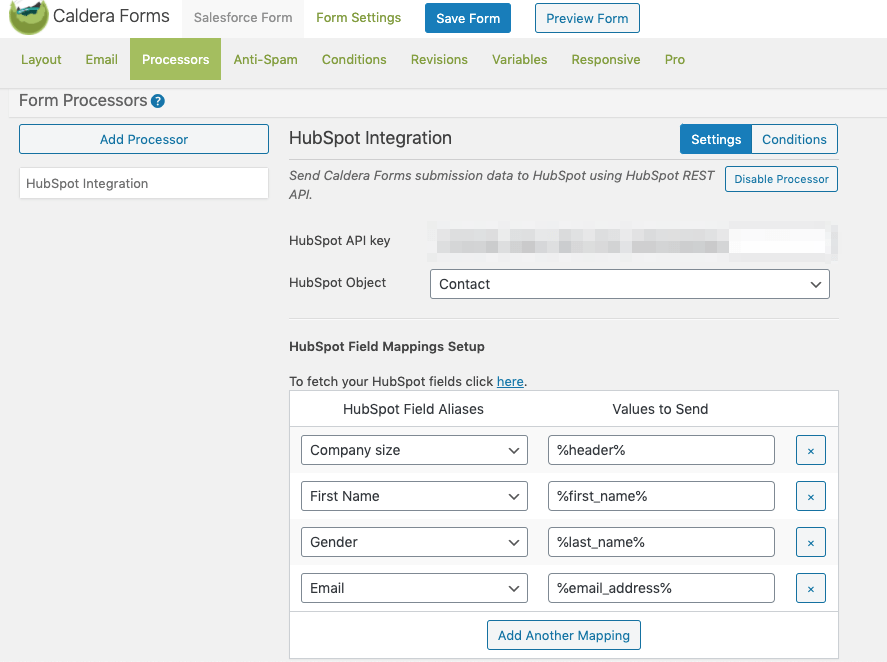Open the Company size field alias dropdown

point(414,450)
